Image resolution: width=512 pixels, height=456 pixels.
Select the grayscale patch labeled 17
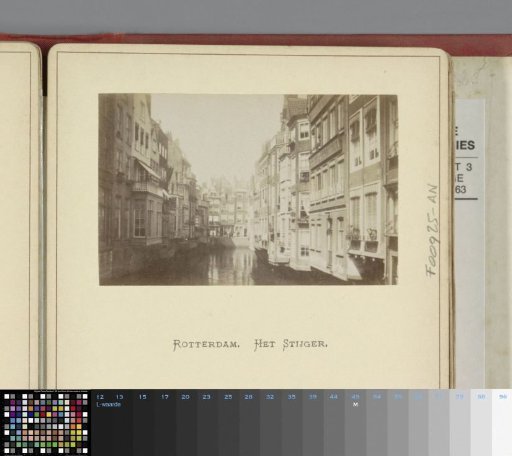click(164, 422)
